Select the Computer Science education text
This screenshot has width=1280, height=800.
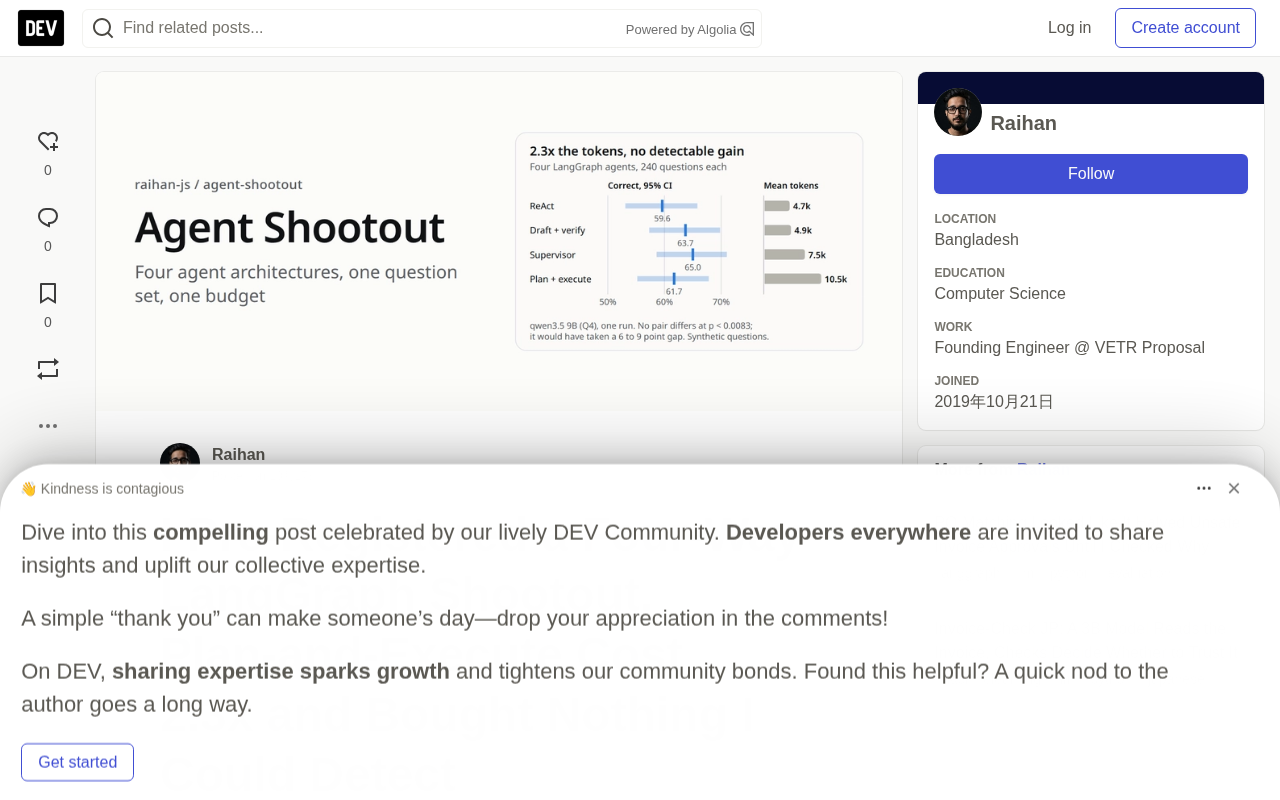[1000, 294]
